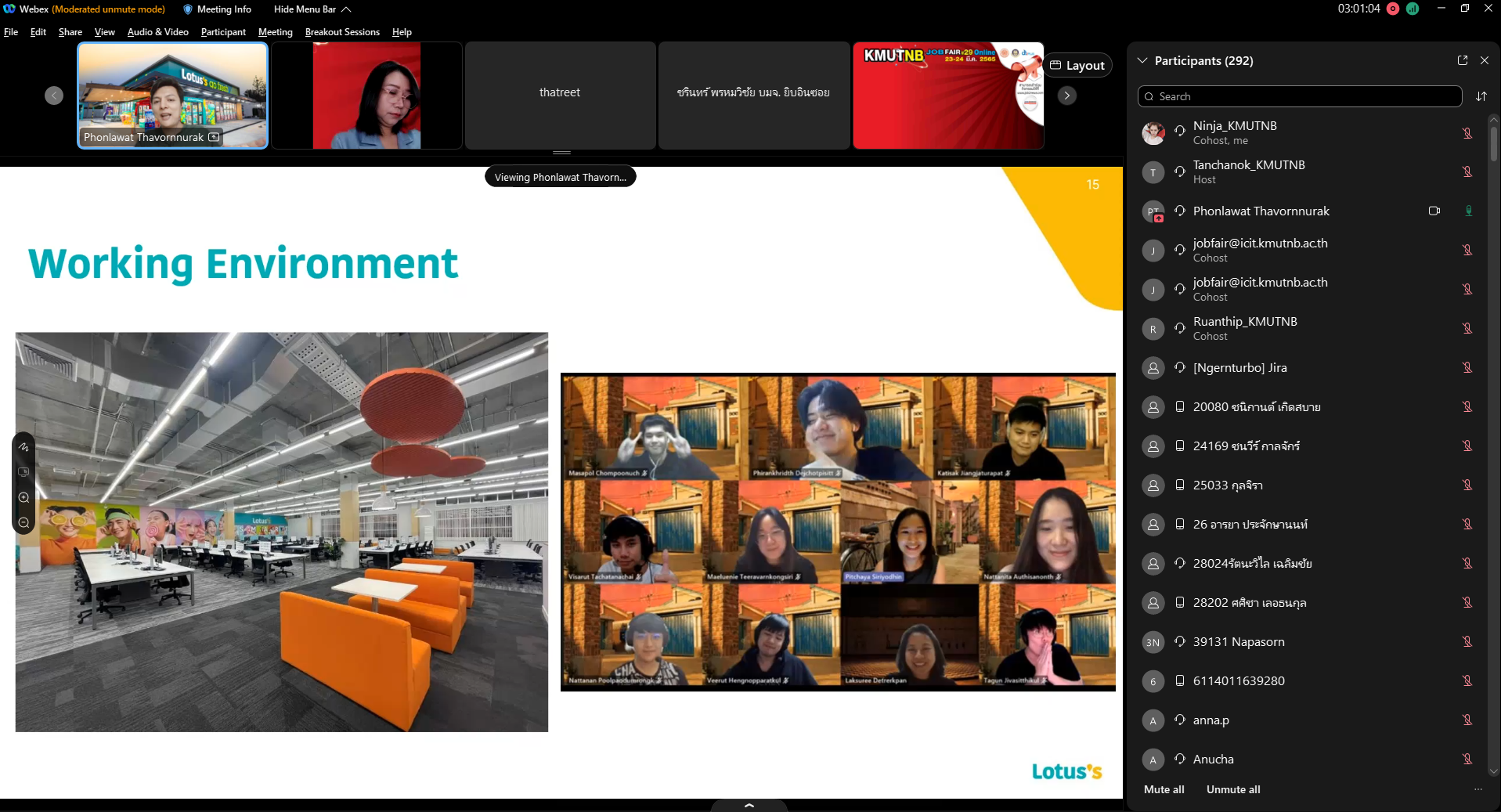Click the avatar icon of 6114011639280
Viewport: 1501px width, 812px height.
pyautogui.click(x=1153, y=681)
